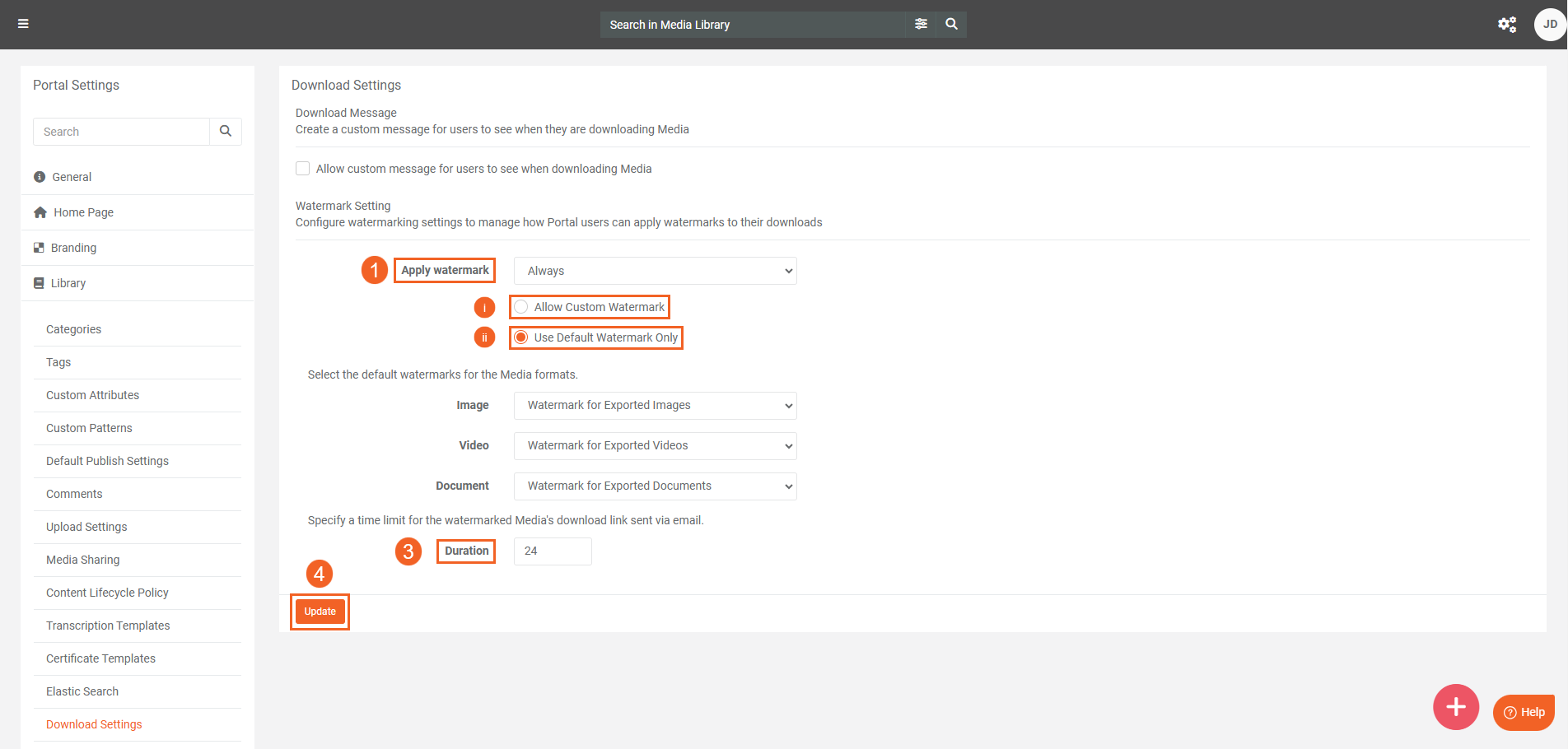This screenshot has height=749, width=1568.
Task: Click the Duration input field
Action: tap(552, 551)
